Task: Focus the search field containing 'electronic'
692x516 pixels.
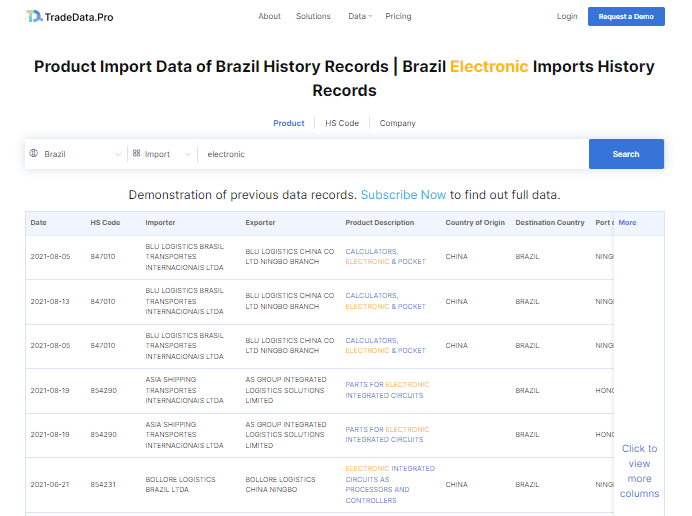Action: point(393,154)
